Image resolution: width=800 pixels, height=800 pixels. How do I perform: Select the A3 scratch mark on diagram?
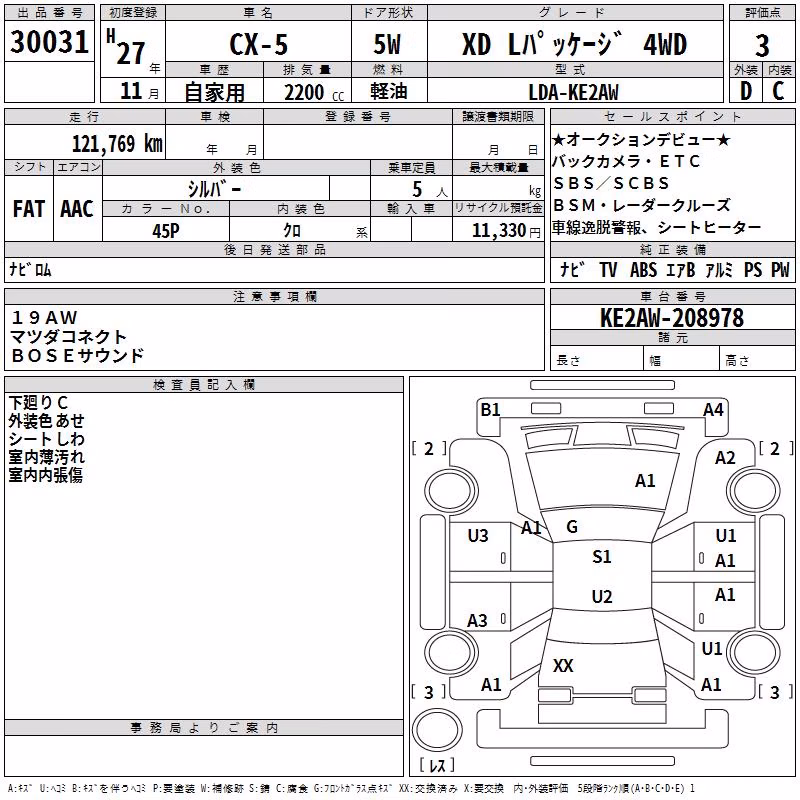click(478, 621)
